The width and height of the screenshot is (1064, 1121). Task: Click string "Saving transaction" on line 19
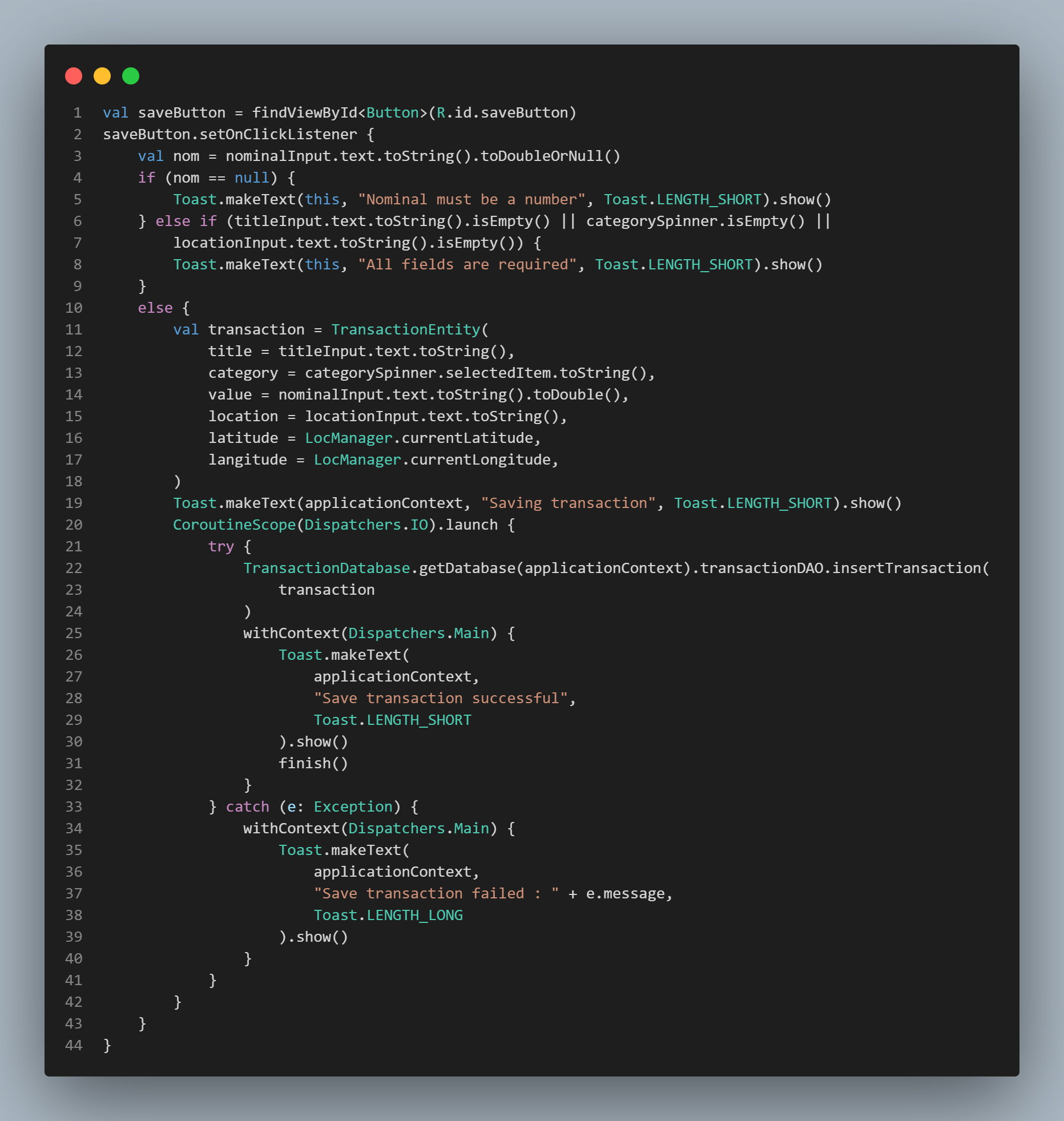(x=568, y=503)
